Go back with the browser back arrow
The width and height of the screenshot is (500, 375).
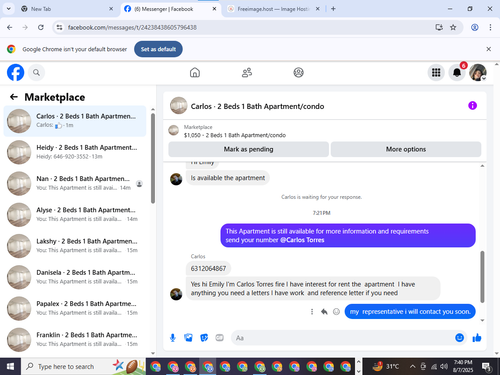10,27
